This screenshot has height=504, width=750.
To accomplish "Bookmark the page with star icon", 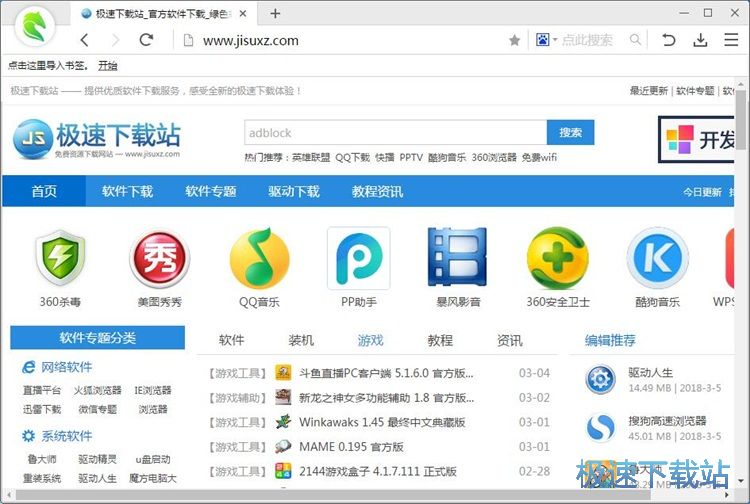I will [514, 40].
